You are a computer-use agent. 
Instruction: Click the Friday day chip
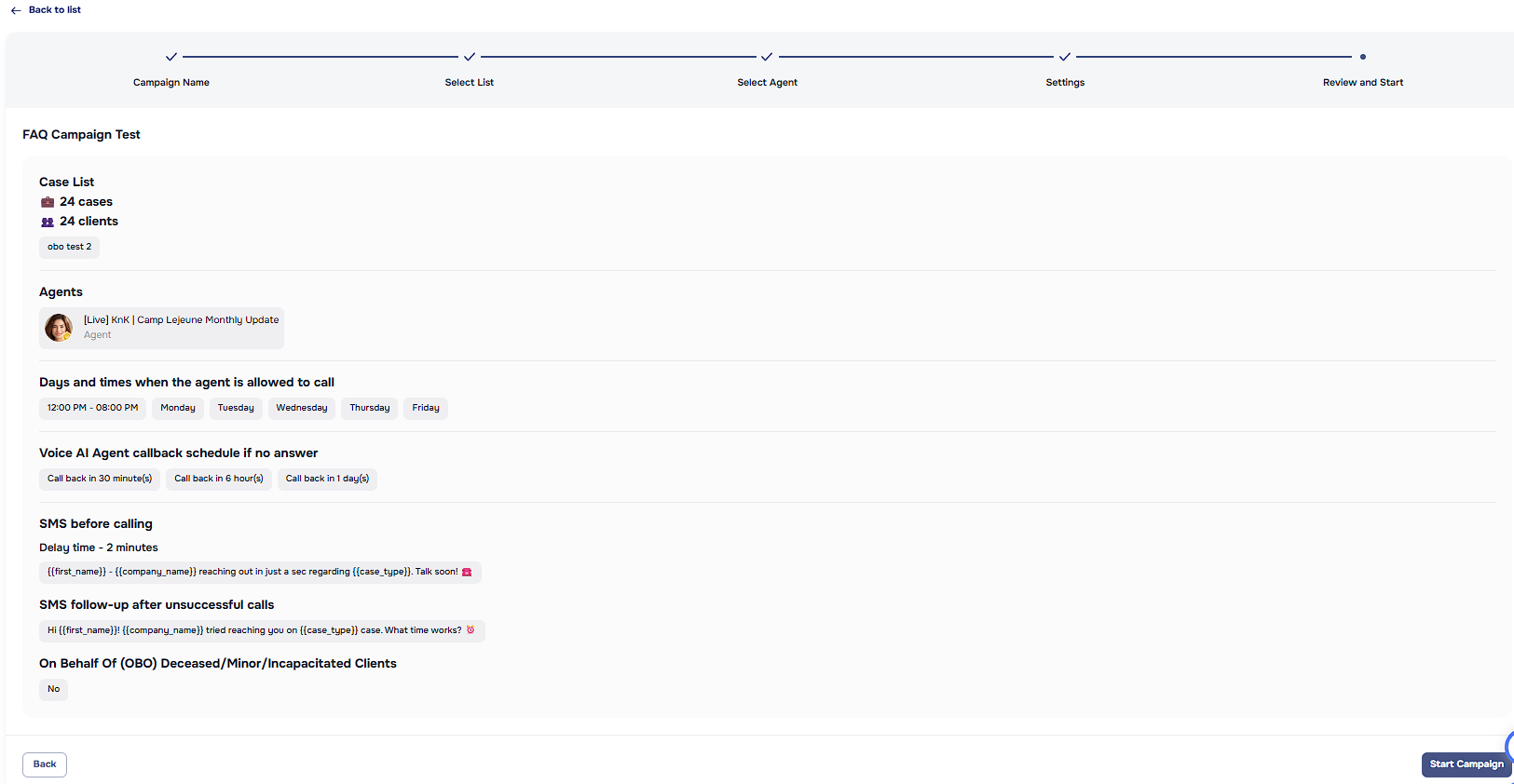(426, 408)
